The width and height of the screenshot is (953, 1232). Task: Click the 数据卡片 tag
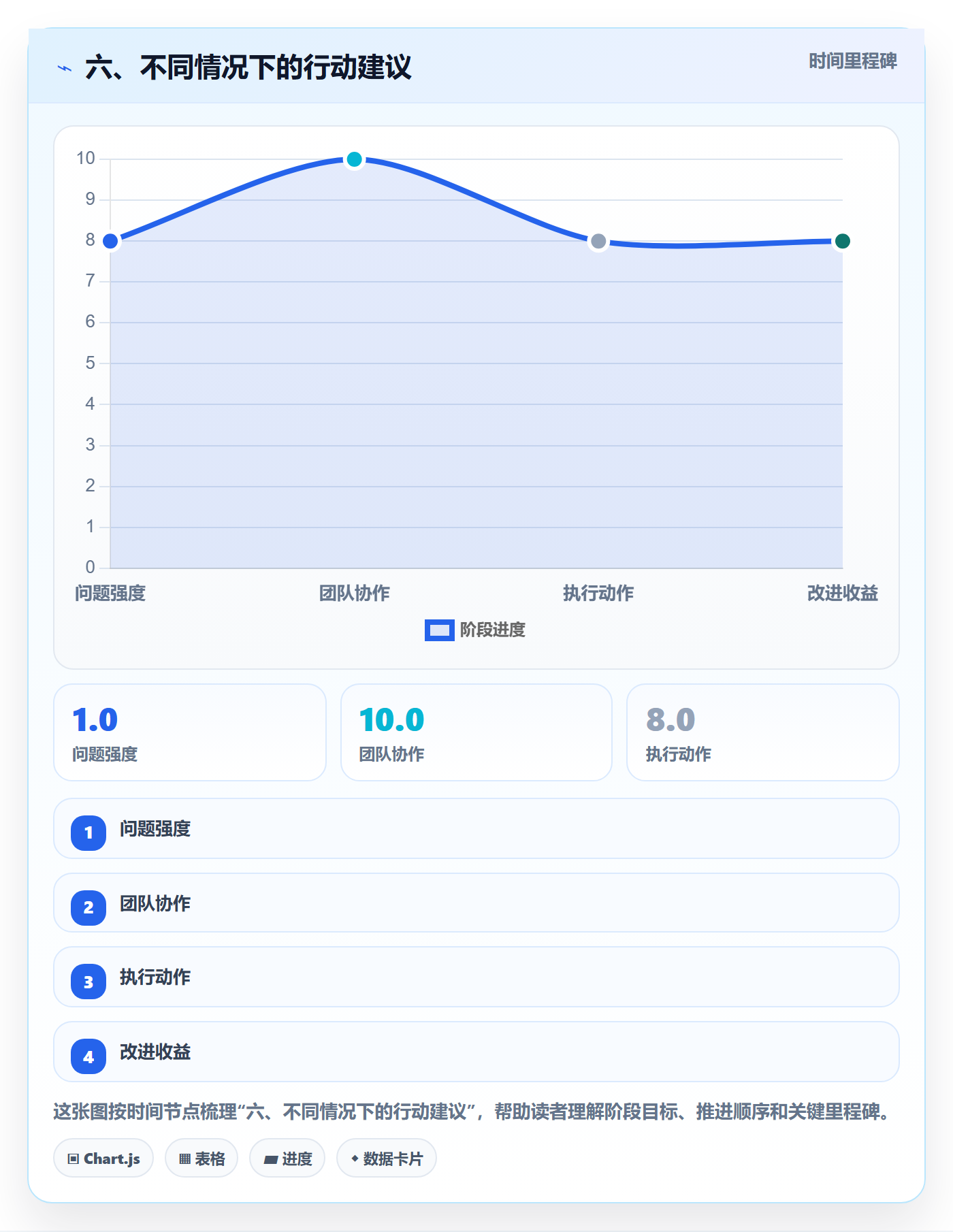point(387,1158)
